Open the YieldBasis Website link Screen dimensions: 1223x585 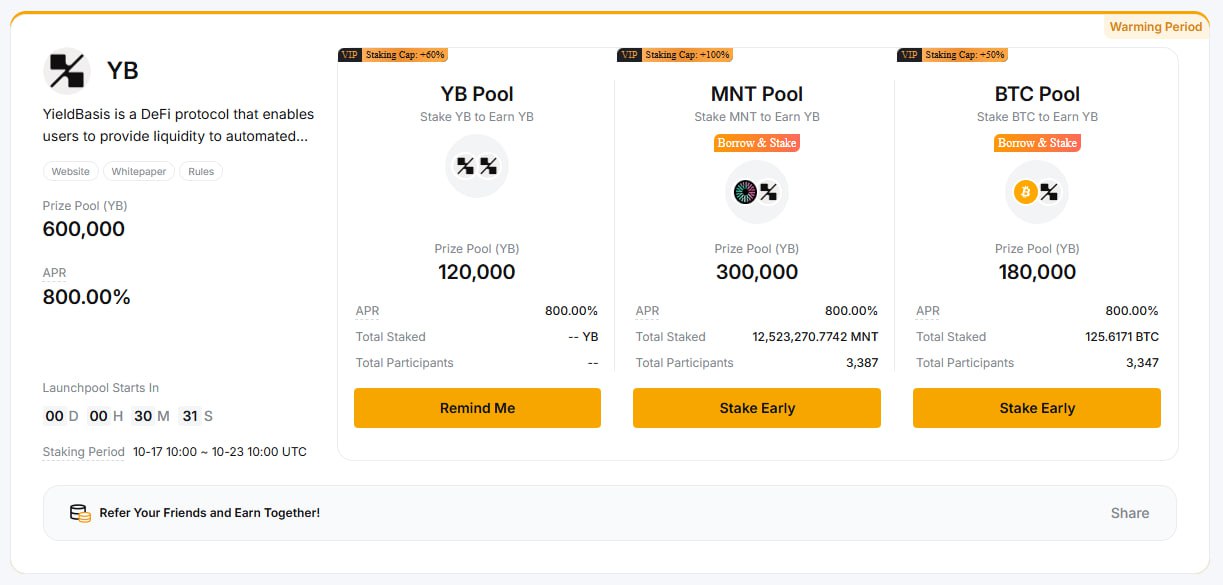[x=71, y=172]
